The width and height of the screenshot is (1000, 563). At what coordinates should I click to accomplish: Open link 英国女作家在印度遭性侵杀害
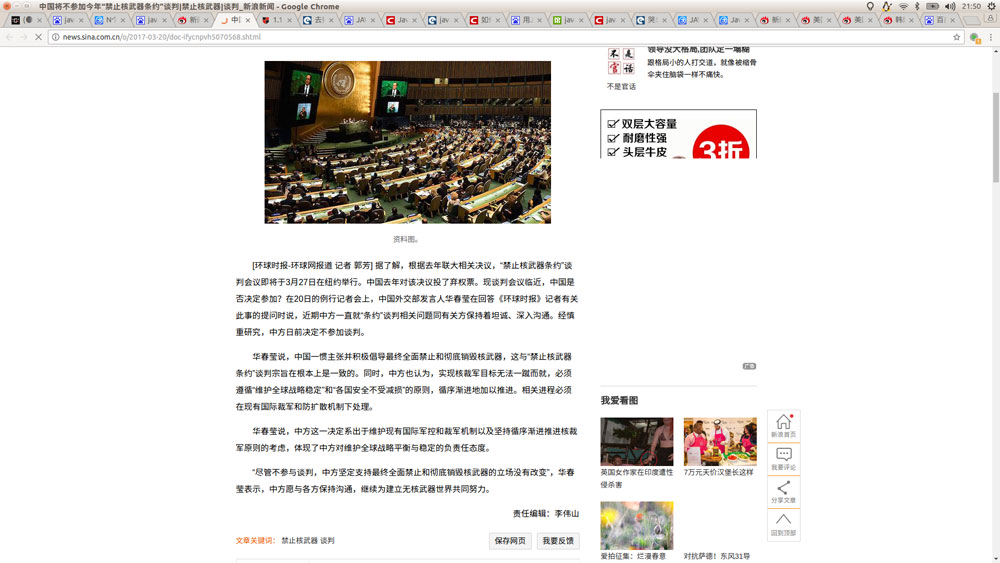pos(636,478)
